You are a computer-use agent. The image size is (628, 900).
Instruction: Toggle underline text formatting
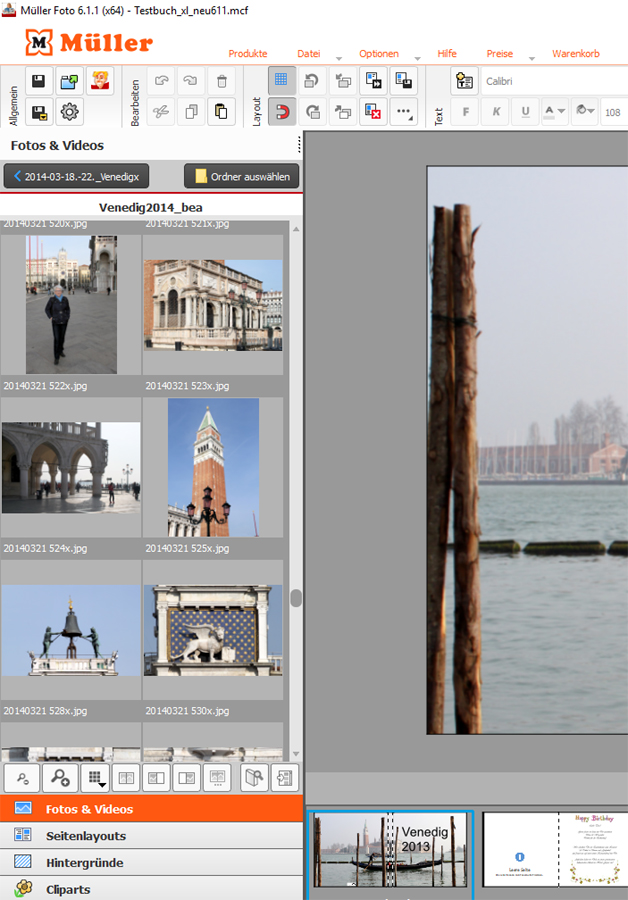(x=525, y=112)
